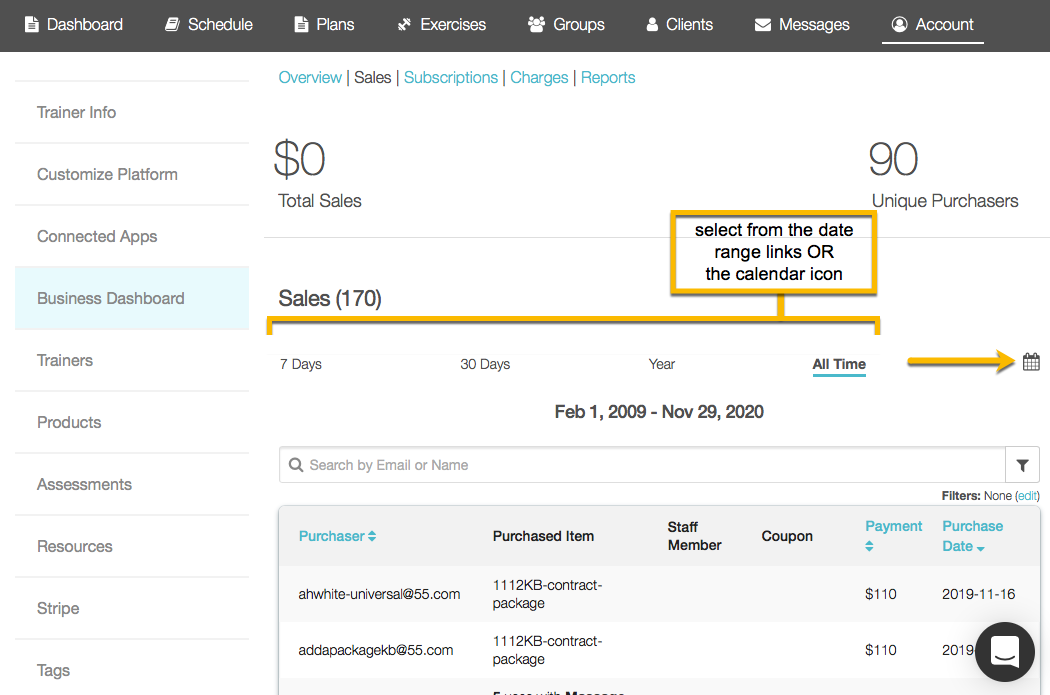The image size is (1050, 695).
Task: Sort by Purchaser column arrows
Action: coord(372,536)
